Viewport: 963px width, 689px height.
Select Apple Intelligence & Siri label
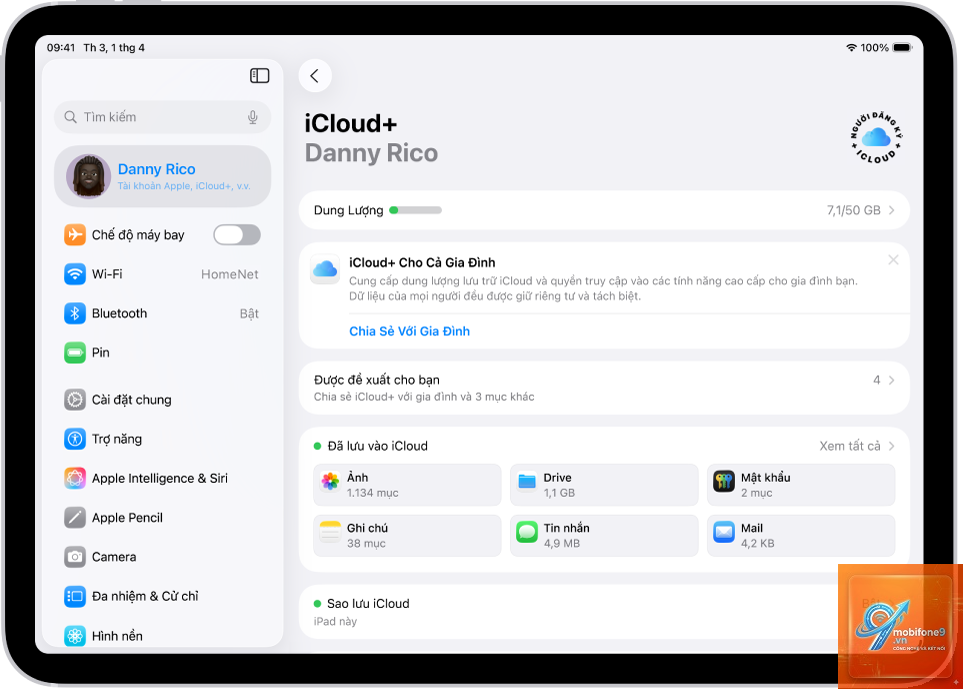point(160,478)
